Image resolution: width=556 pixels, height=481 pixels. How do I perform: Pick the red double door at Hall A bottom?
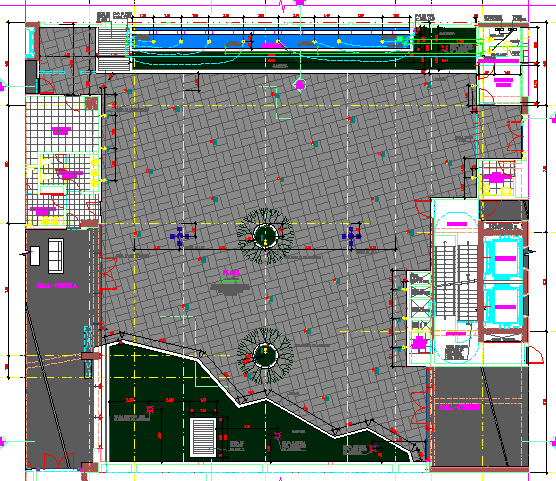tap(59, 461)
